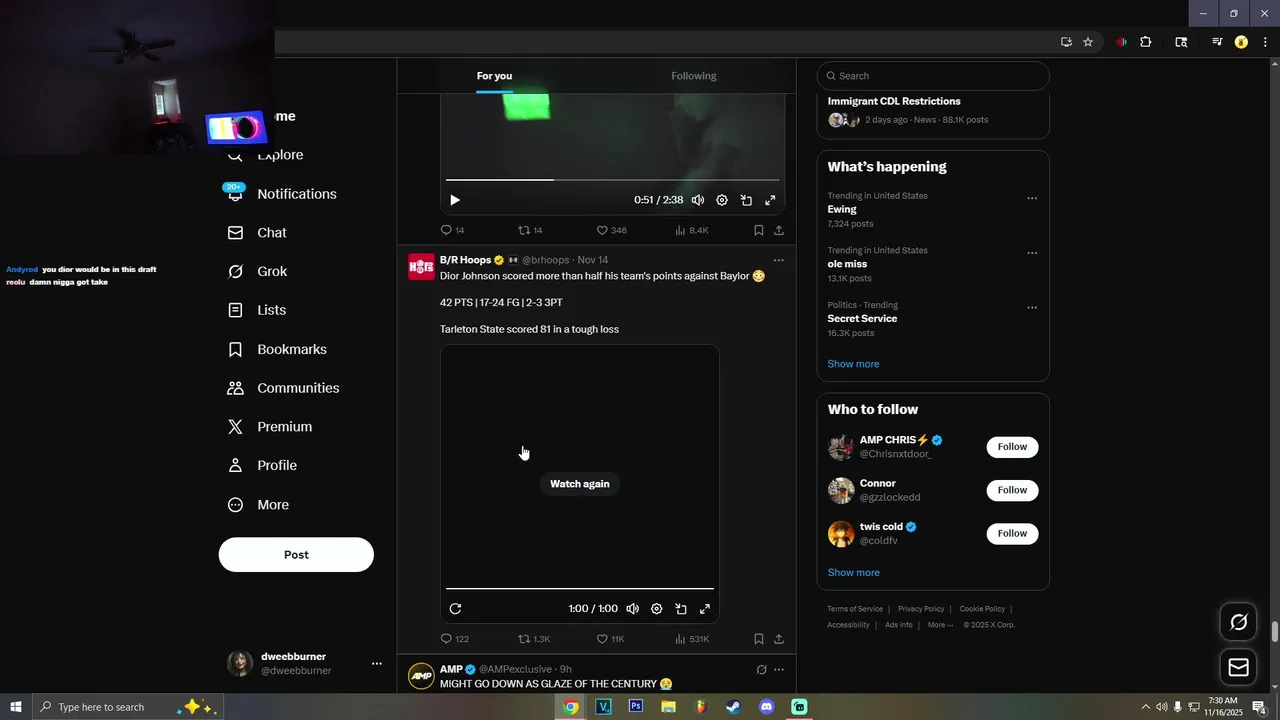
Task: Open the More menu in sidebar
Action: pyautogui.click(x=258, y=505)
